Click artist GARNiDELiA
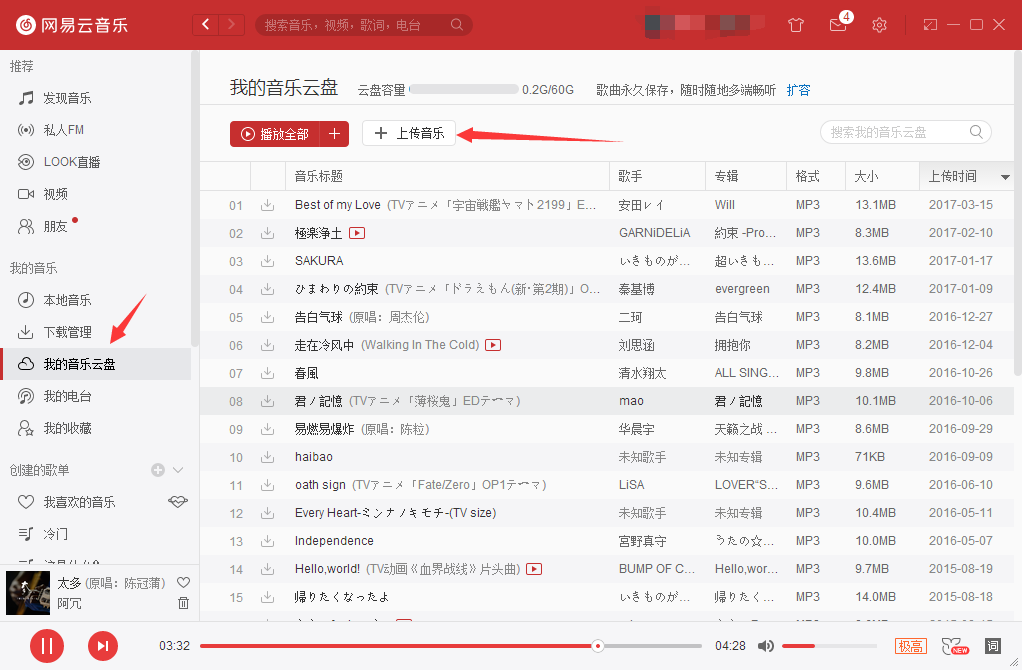1022x670 pixels. (x=654, y=233)
